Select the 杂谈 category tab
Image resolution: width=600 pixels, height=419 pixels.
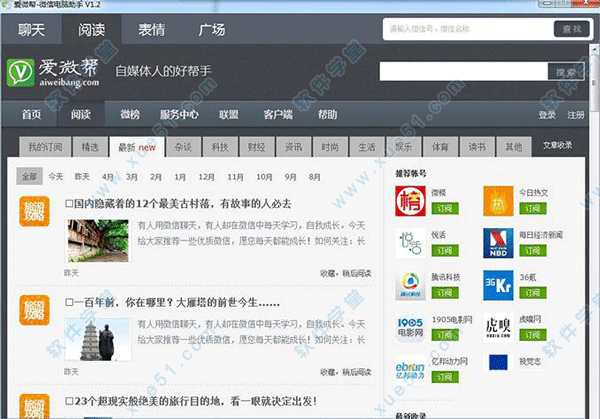[183, 147]
